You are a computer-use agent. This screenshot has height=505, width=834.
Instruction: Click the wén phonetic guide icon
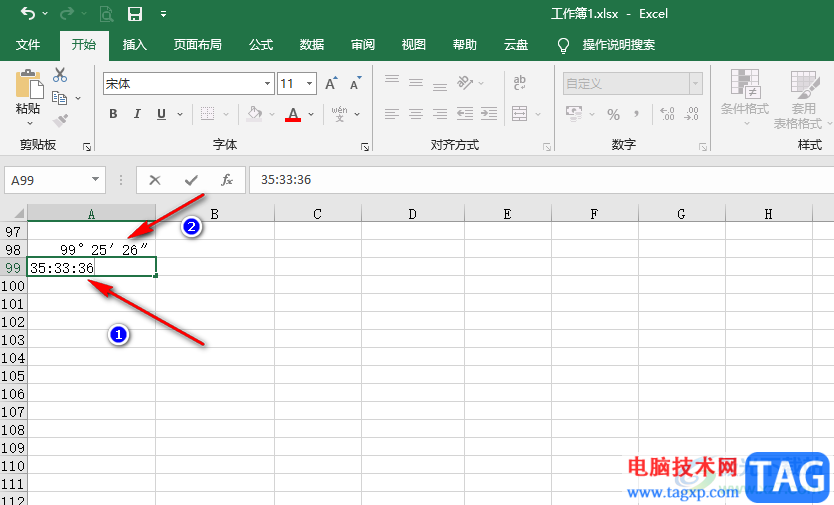click(x=339, y=113)
